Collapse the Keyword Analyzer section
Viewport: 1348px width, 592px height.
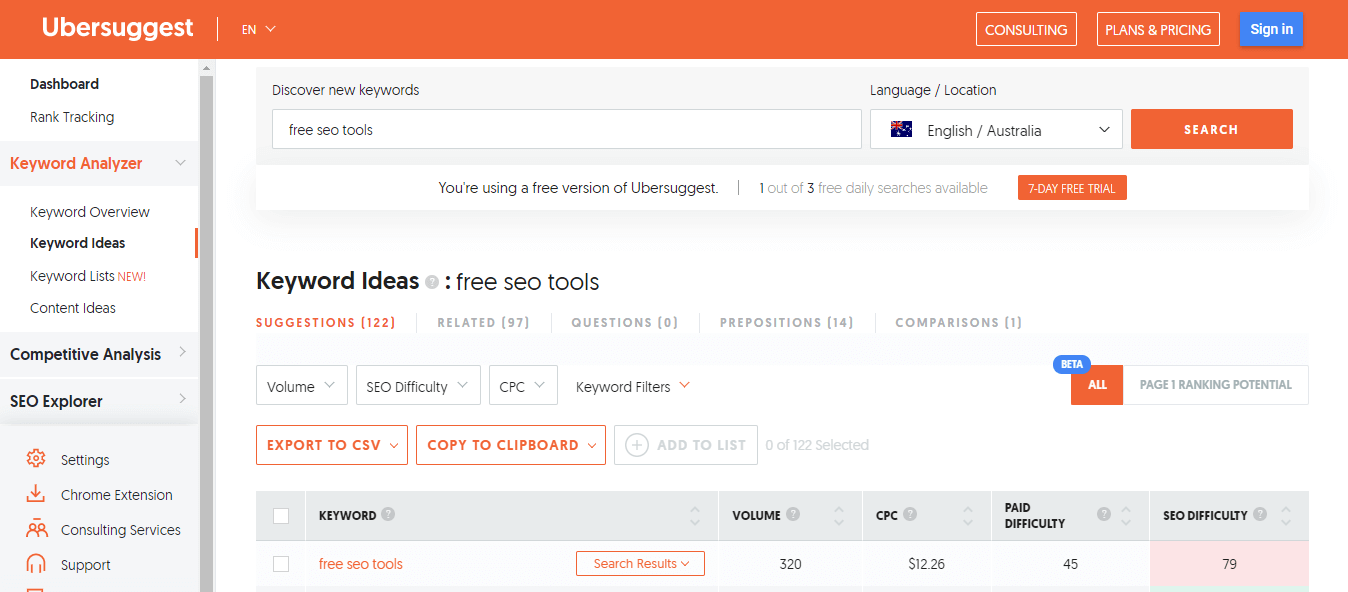coord(180,163)
